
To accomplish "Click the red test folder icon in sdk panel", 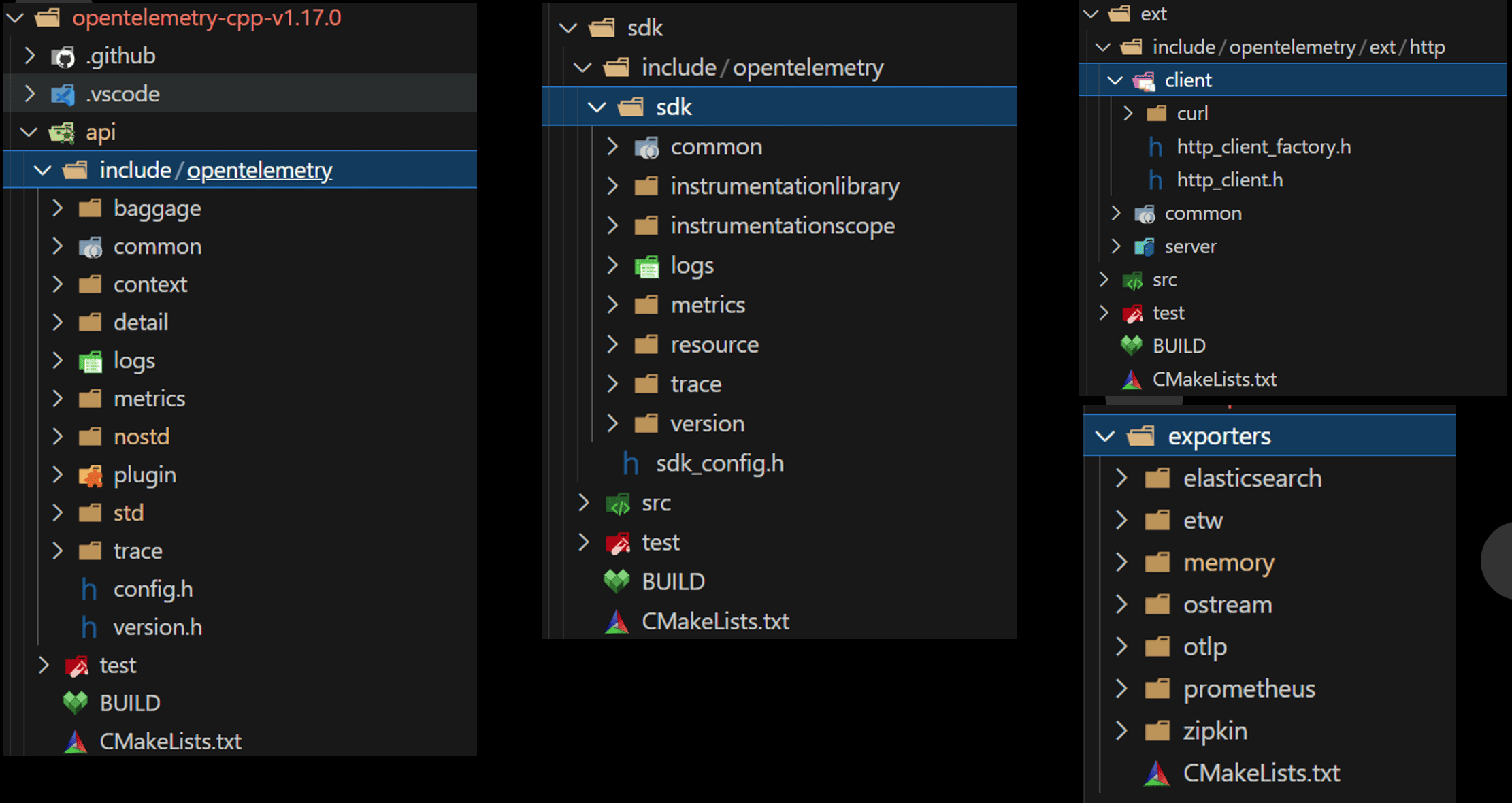I will (618, 544).
